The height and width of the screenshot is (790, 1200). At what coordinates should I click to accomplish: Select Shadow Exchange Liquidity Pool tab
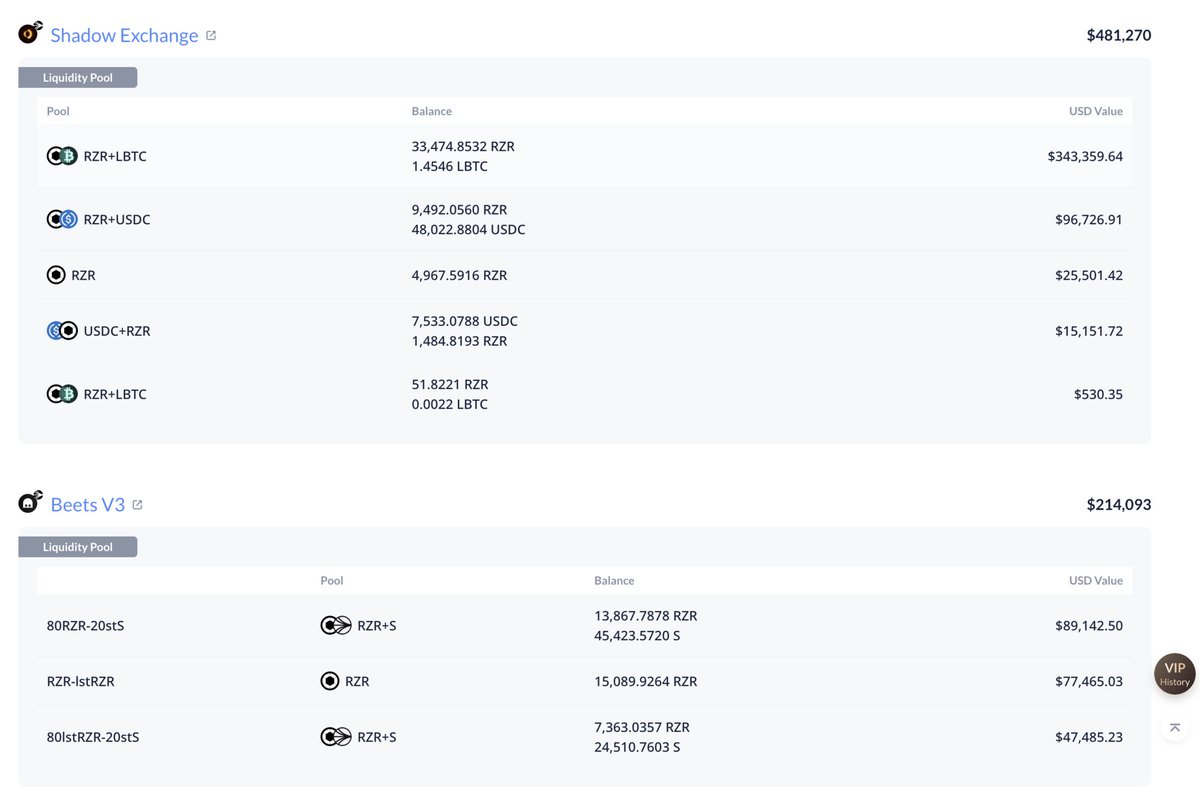(78, 77)
